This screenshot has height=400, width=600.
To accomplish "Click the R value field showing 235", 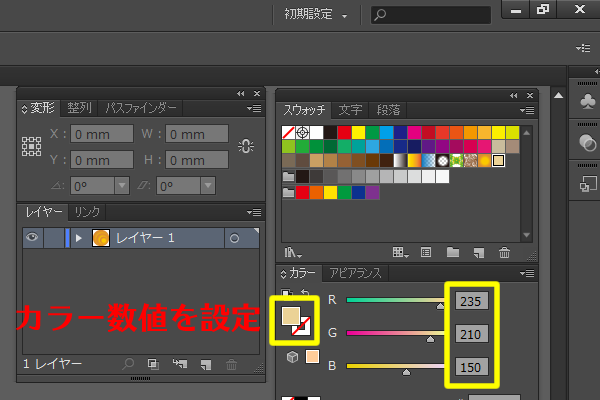I will point(469,300).
